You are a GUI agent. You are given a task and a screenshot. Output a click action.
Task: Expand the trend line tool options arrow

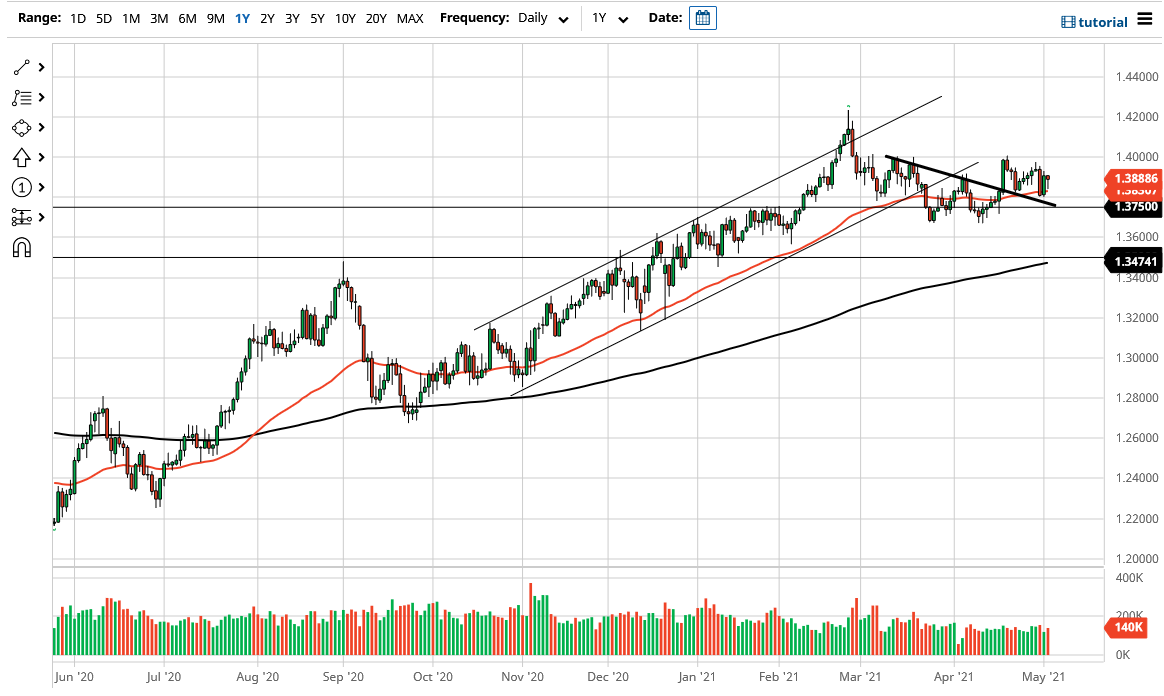tap(42, 68)
